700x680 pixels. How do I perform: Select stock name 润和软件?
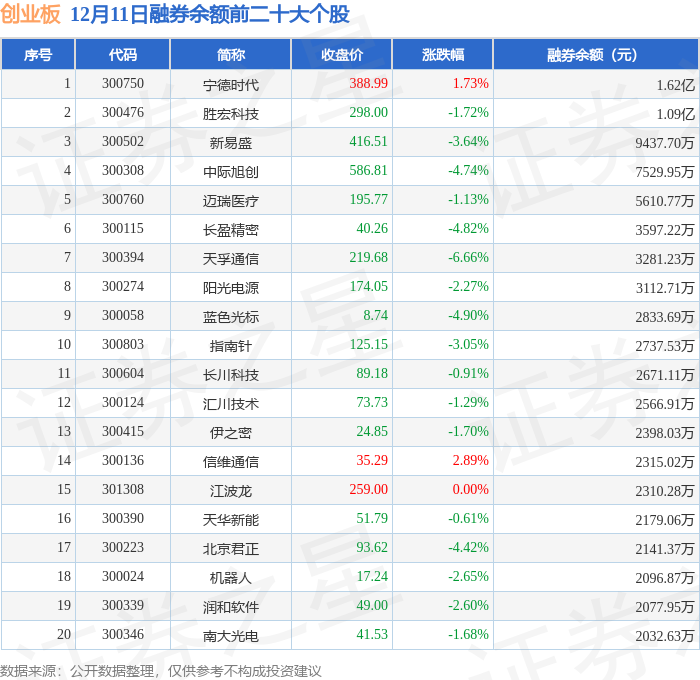[231, 607]
